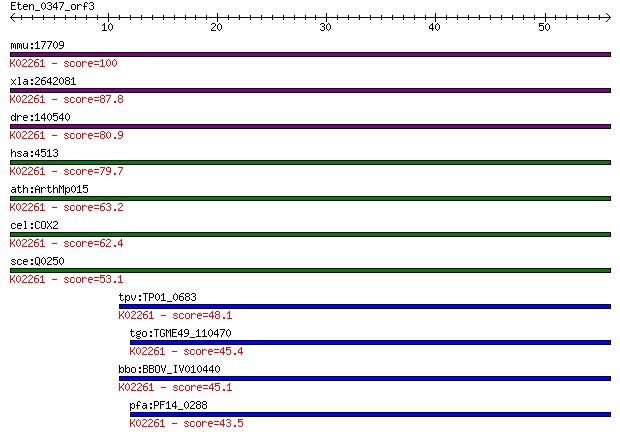
Task: Click the K02261 score=80.9 label
Action: [x=66, y=135]
